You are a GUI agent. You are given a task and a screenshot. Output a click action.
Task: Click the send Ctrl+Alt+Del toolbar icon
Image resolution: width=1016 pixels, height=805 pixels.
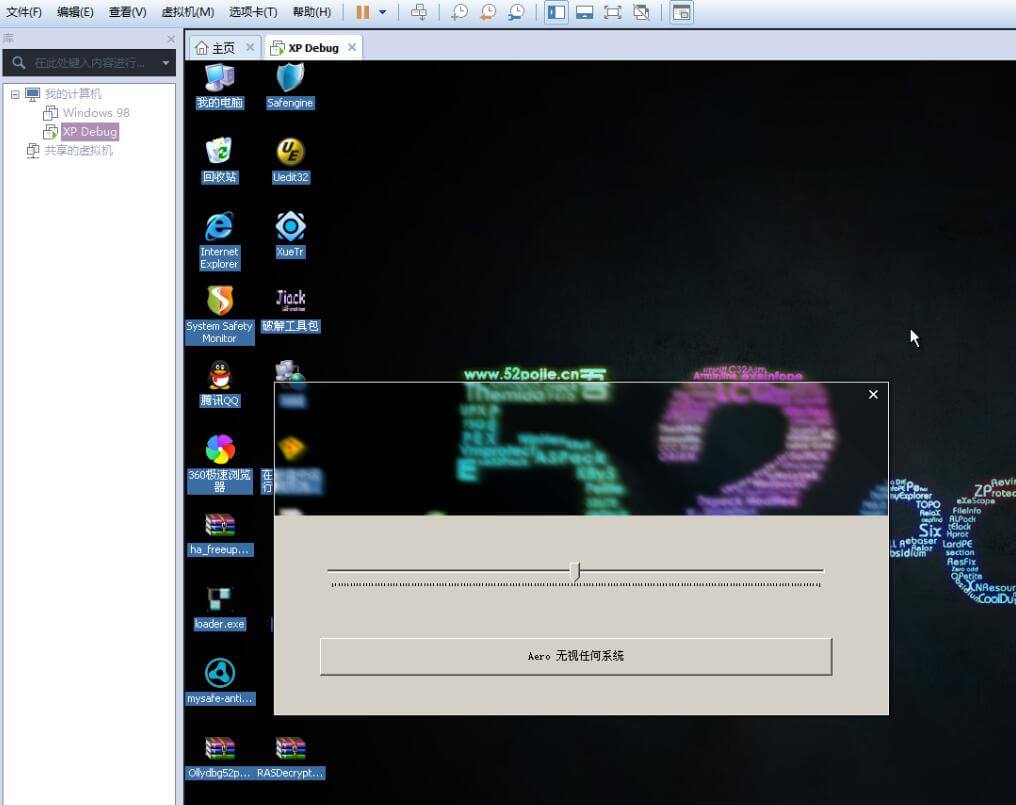419,12
